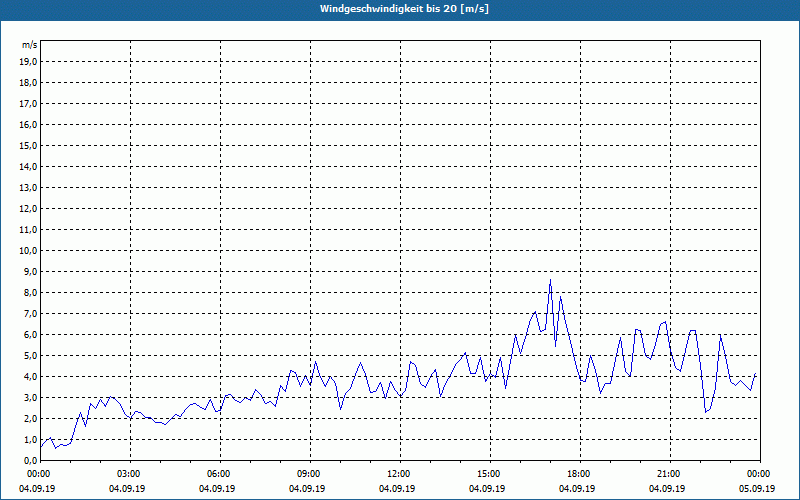Click the 7,0 y-axis label
This screenshot has width=800, height=500.
click(30, 313)
